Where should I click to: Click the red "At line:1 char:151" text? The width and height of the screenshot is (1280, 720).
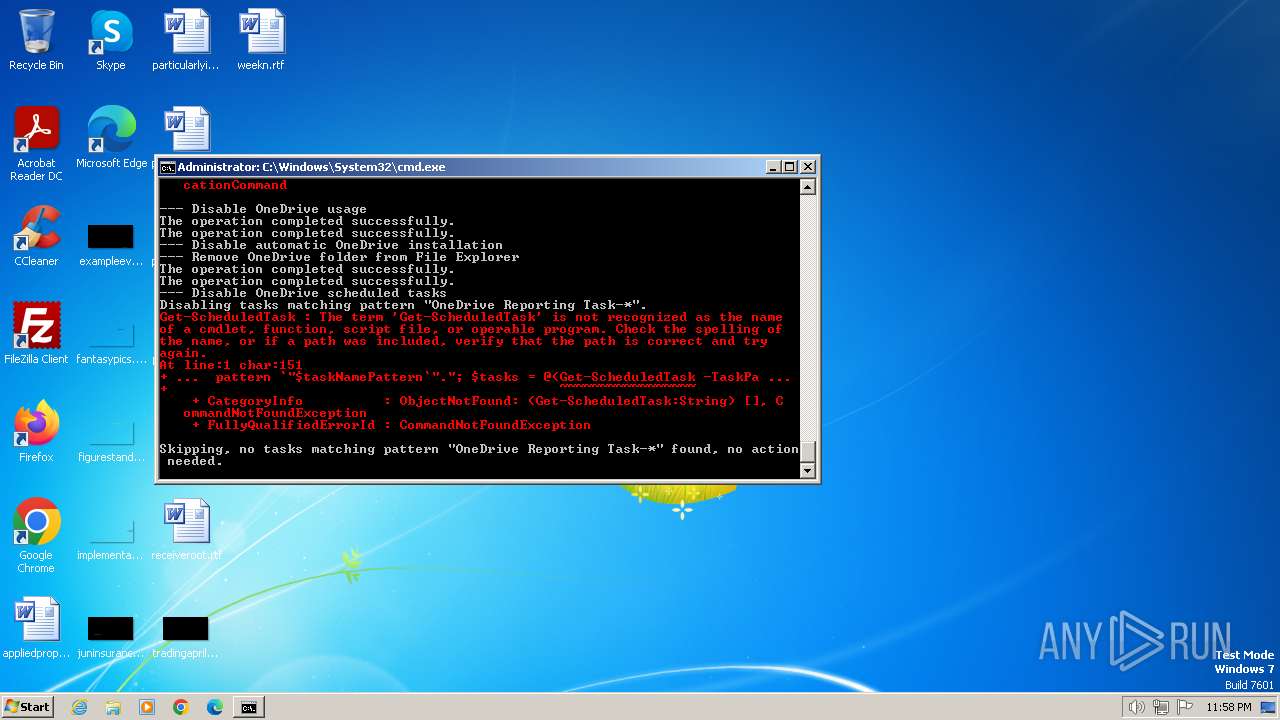[x=231, y=365]
